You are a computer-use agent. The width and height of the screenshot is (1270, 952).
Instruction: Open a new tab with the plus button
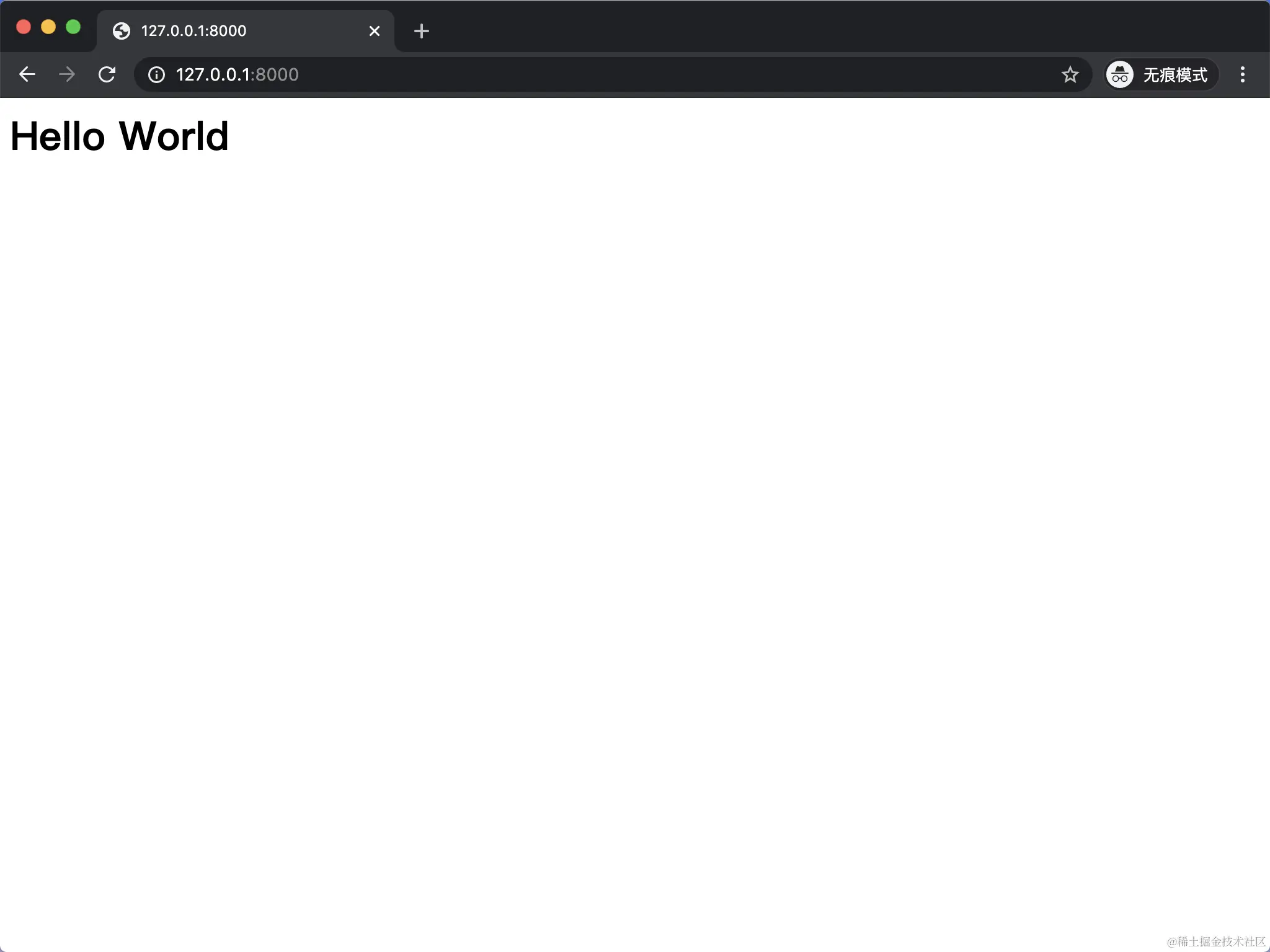click(x=421, y=30)
